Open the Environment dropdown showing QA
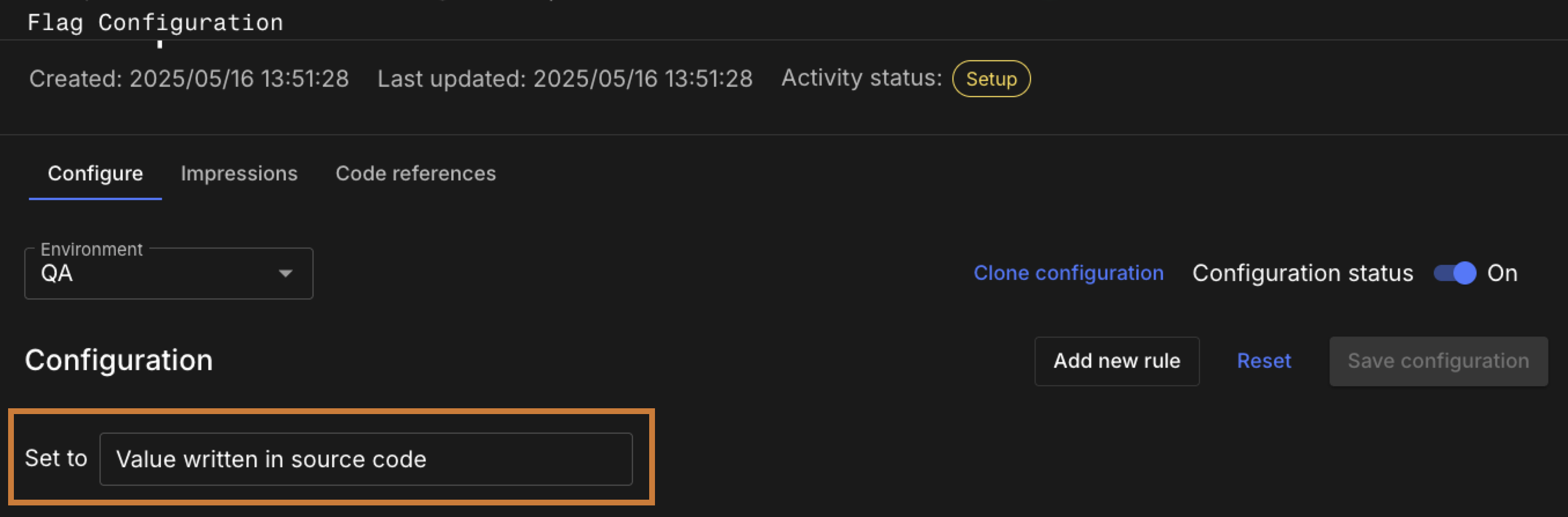 pos(168,273)
